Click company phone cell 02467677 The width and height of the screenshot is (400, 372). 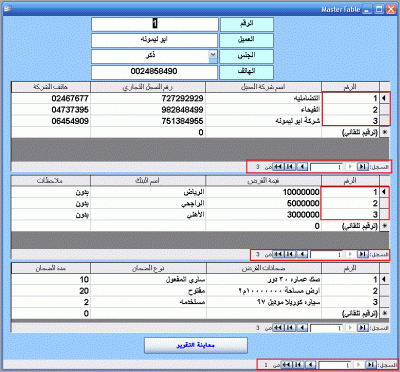[x=51, y=98]
